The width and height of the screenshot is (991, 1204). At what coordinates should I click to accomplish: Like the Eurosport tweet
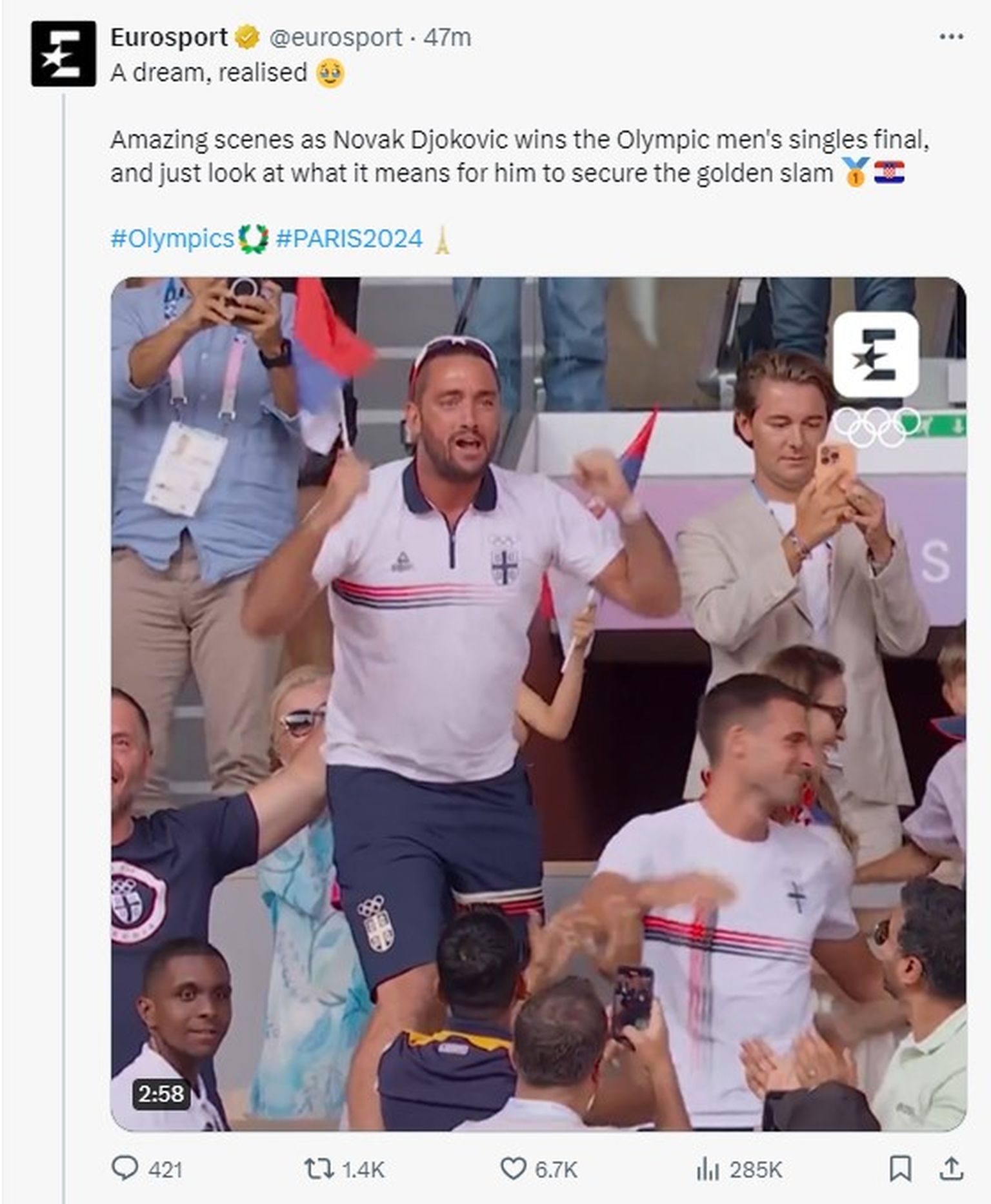tap(514, 1168)
